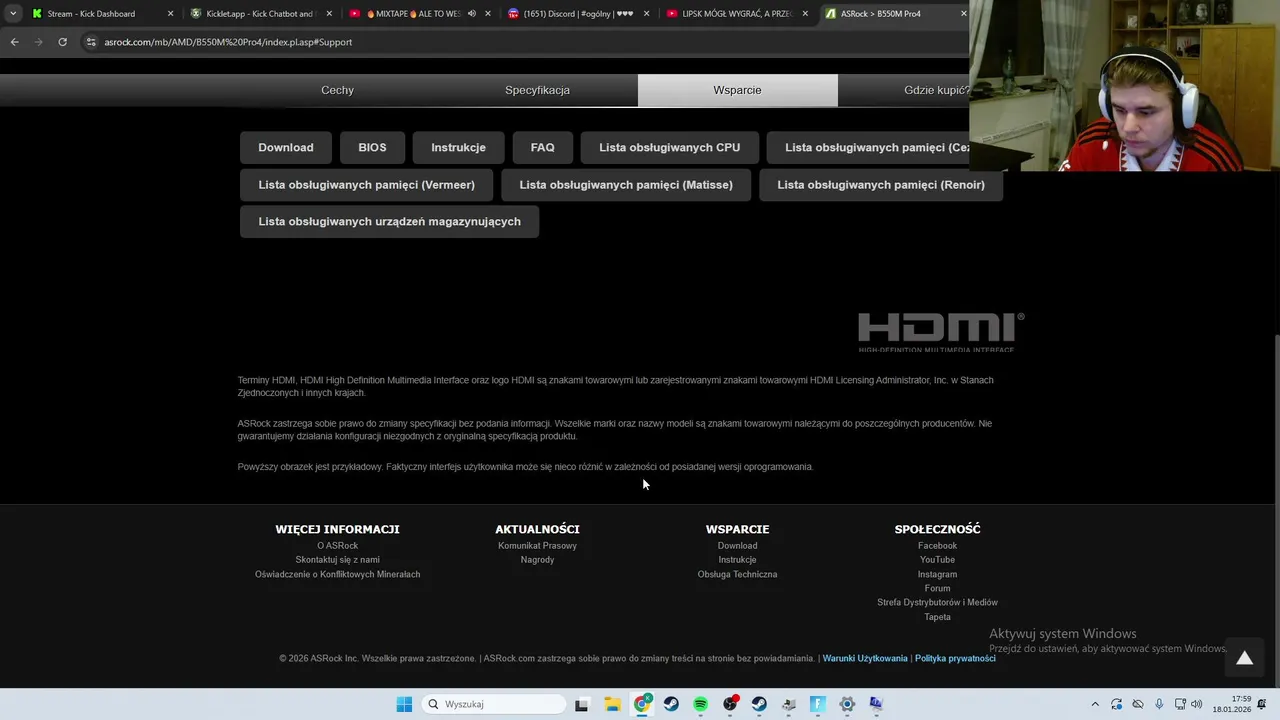Open the Tapeta footer link
This screenshot has height=720, width=1280.
(937, 617)
